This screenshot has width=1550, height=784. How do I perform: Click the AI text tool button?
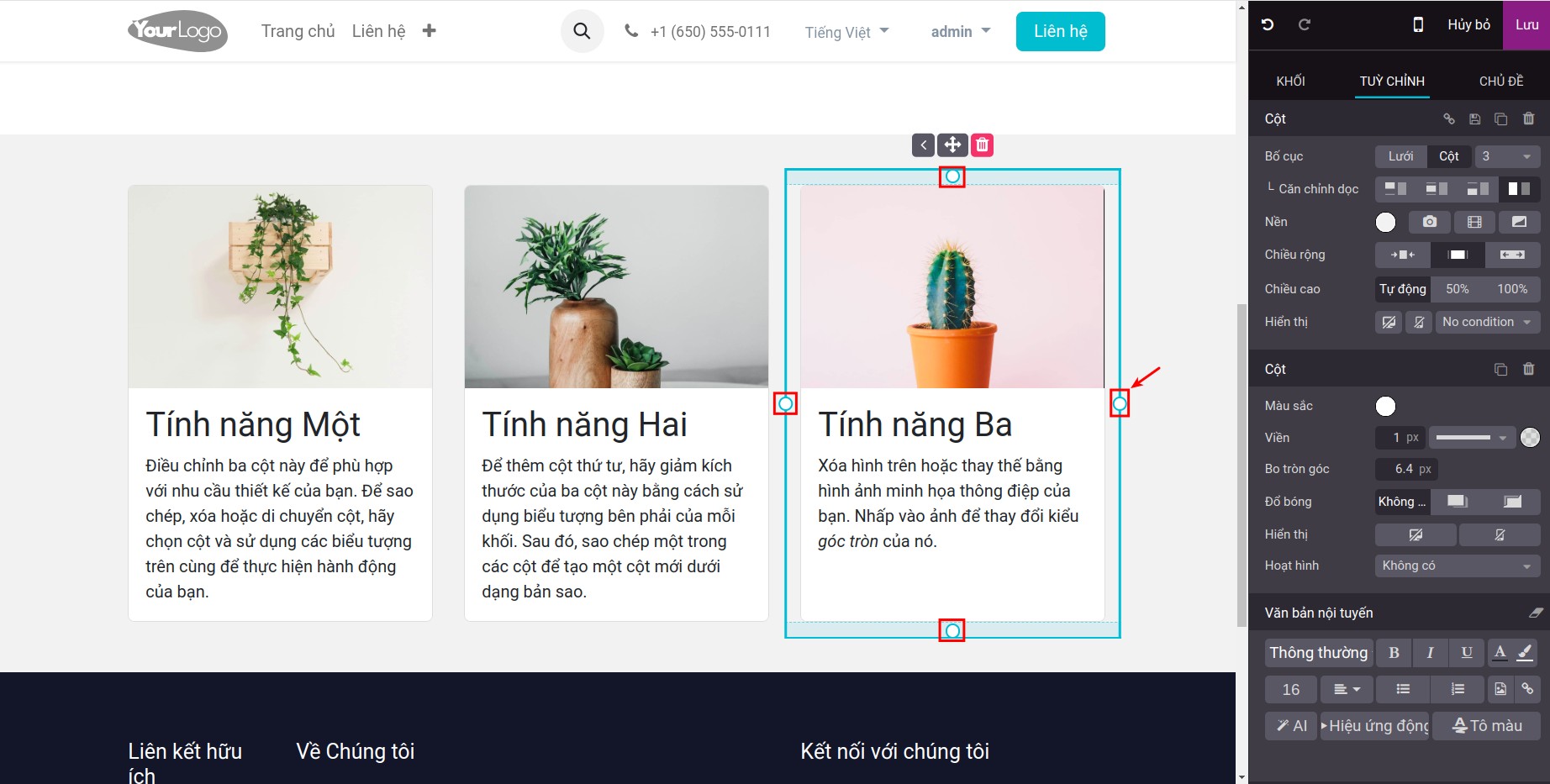tap(1291, 726)
